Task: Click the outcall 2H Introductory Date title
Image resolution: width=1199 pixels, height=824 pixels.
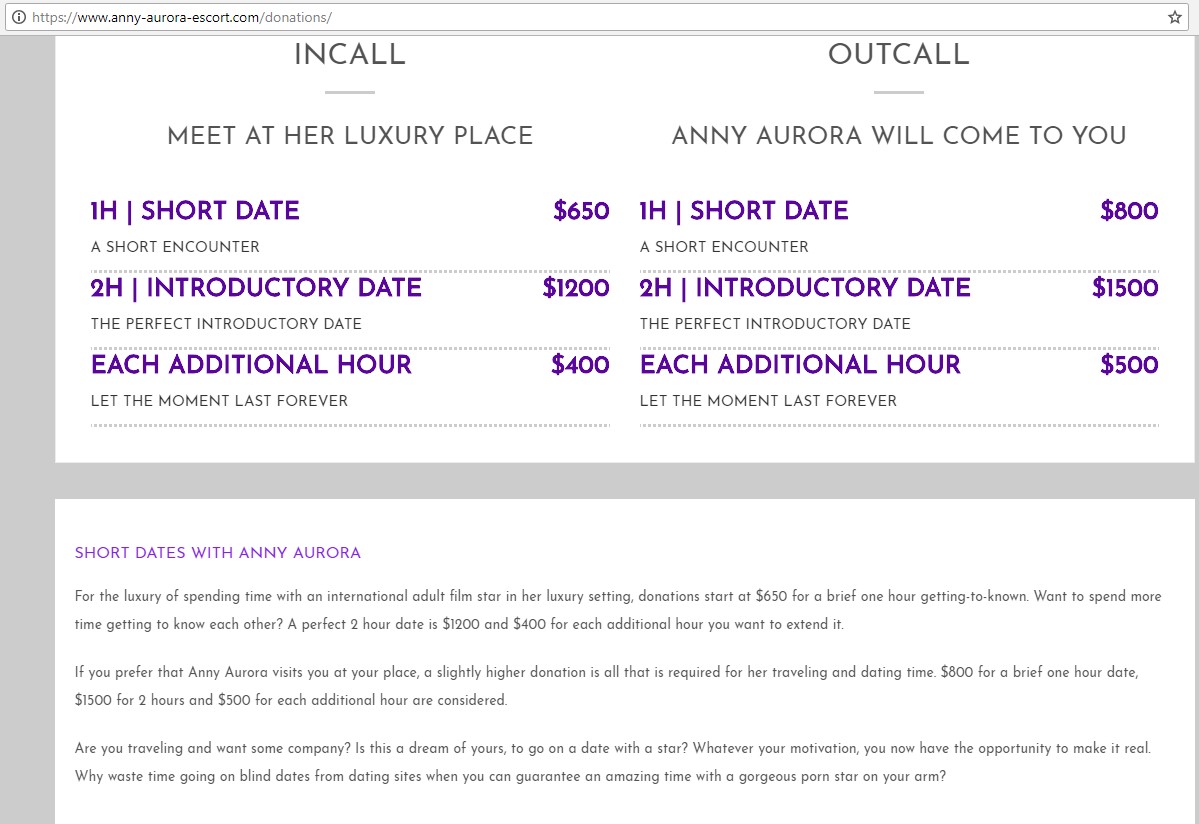Action: tap(805, 287)
